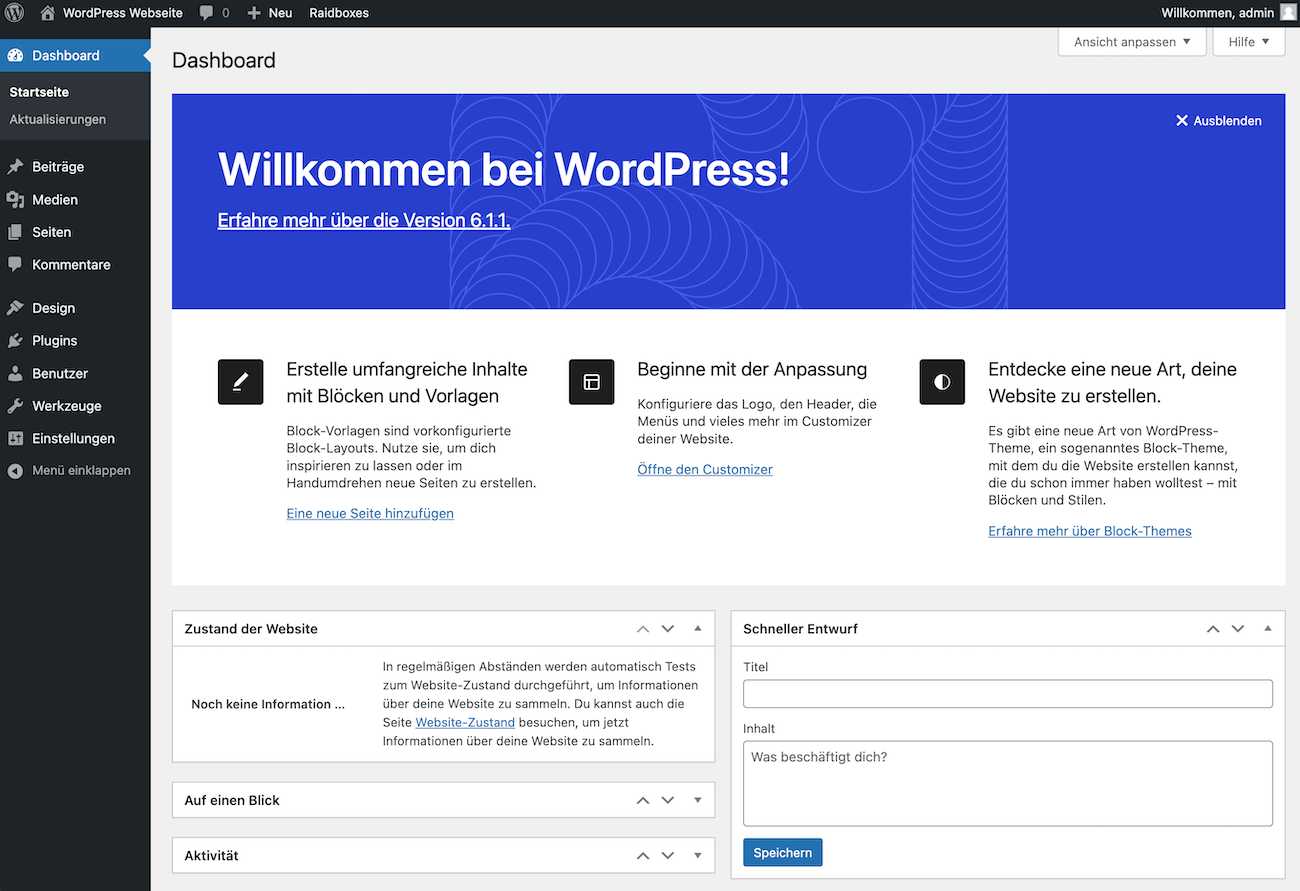
Task: Move Schneller Entwurf box up
Action: coord(1213,629)
